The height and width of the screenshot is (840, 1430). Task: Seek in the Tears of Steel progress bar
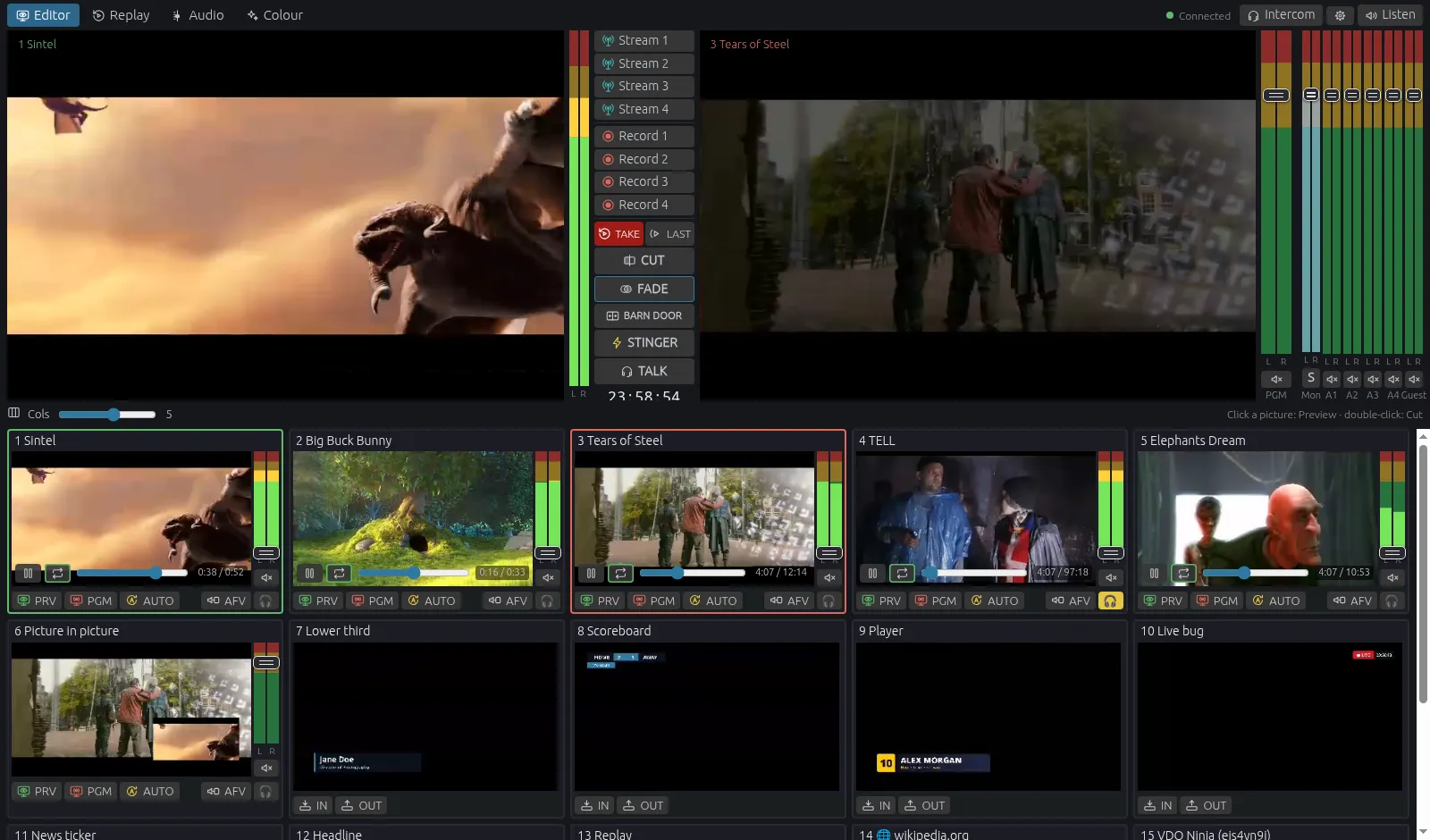[693, 573]
